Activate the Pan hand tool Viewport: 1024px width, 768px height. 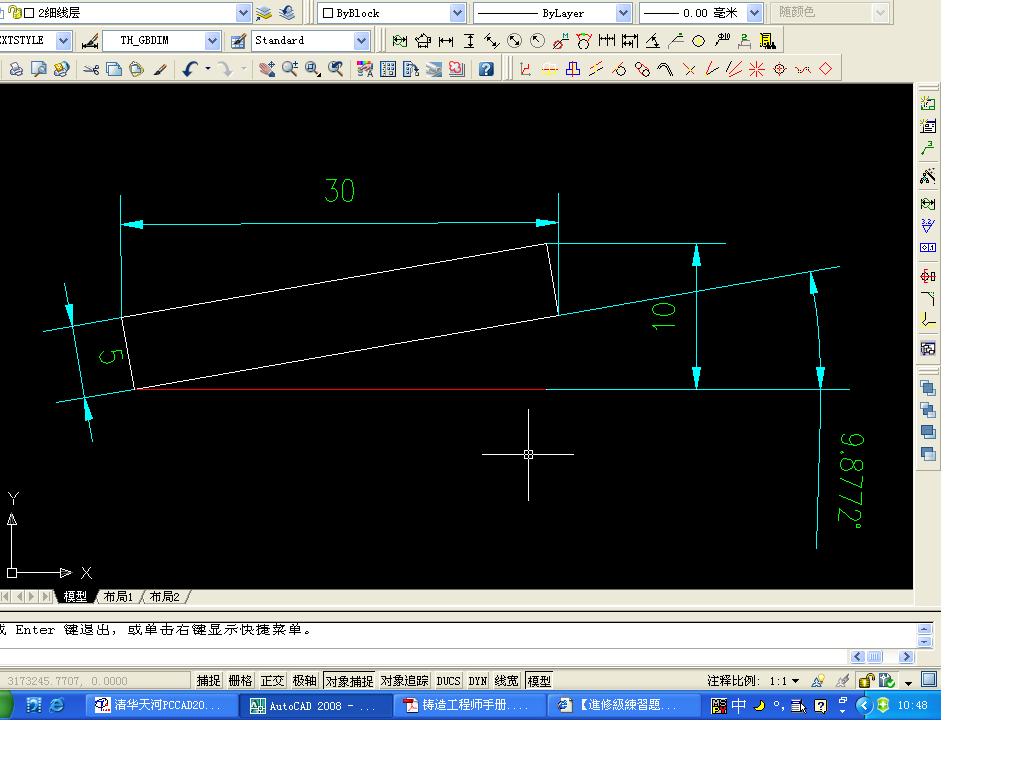[266, 69]
